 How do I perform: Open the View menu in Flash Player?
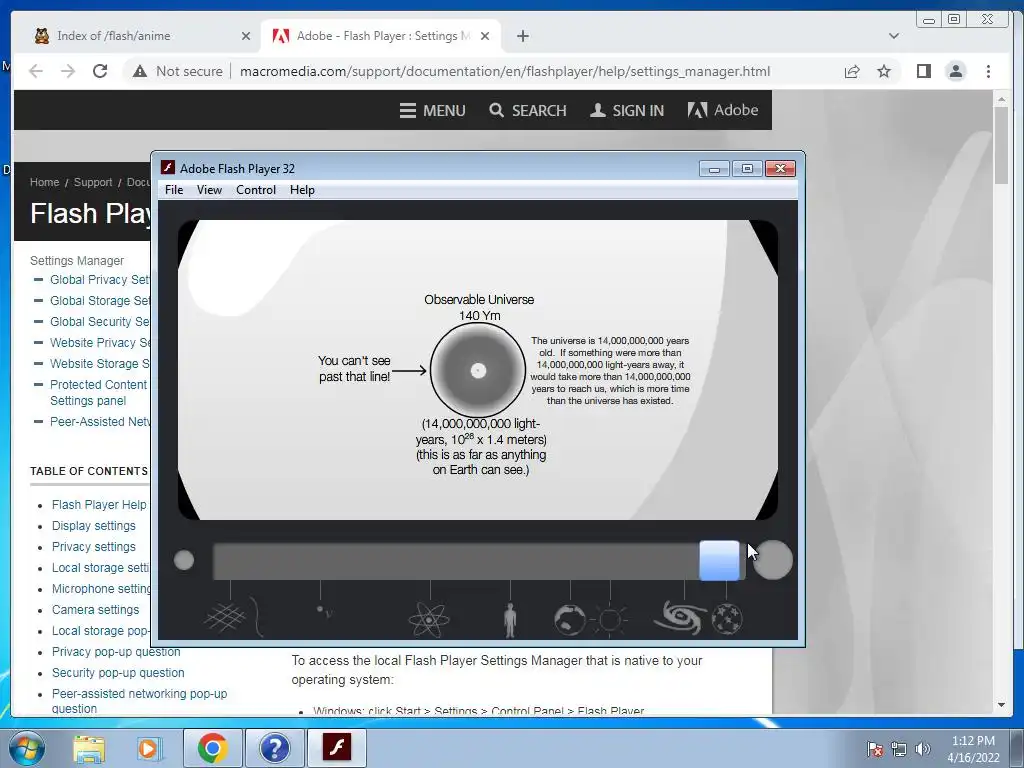(209, 190)
